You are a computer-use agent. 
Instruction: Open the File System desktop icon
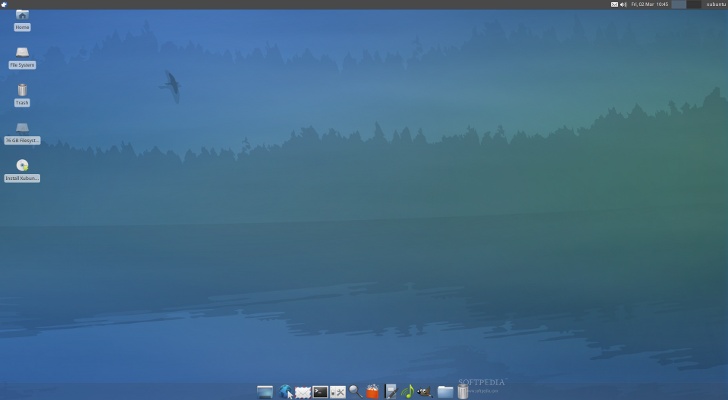tap(22, 58)
